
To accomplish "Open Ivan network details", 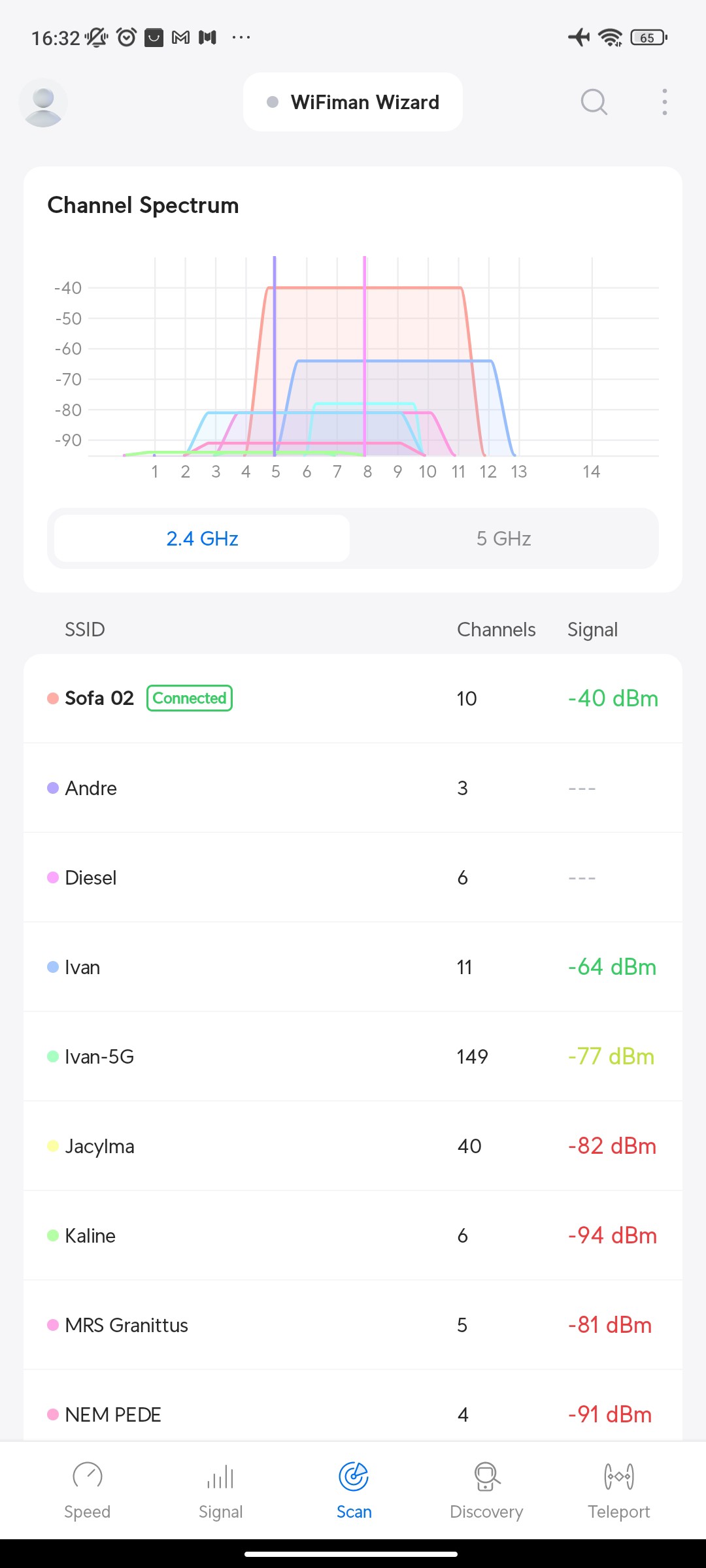I will point(353,967).
